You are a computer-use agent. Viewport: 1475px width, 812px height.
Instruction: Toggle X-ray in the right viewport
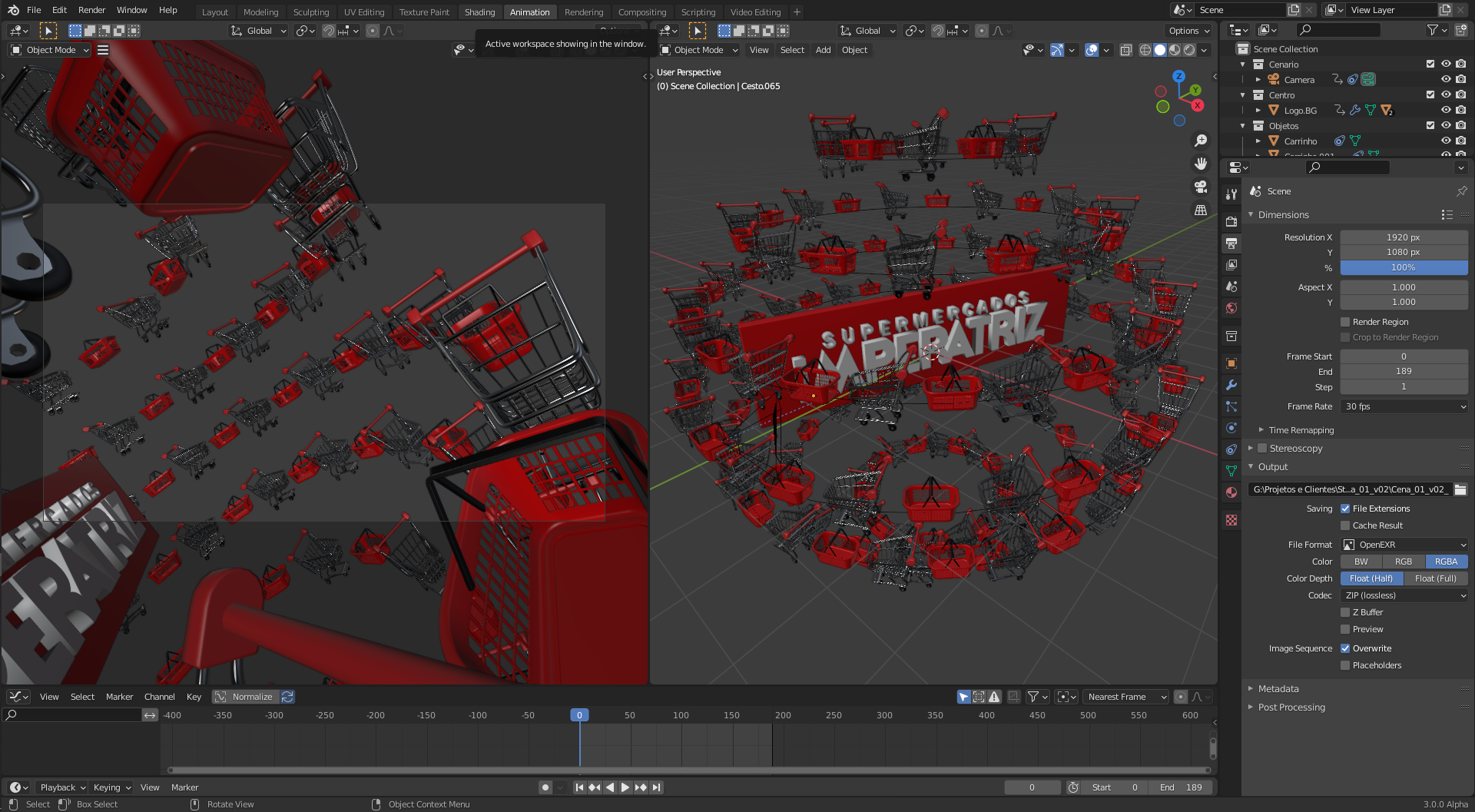1125,50
